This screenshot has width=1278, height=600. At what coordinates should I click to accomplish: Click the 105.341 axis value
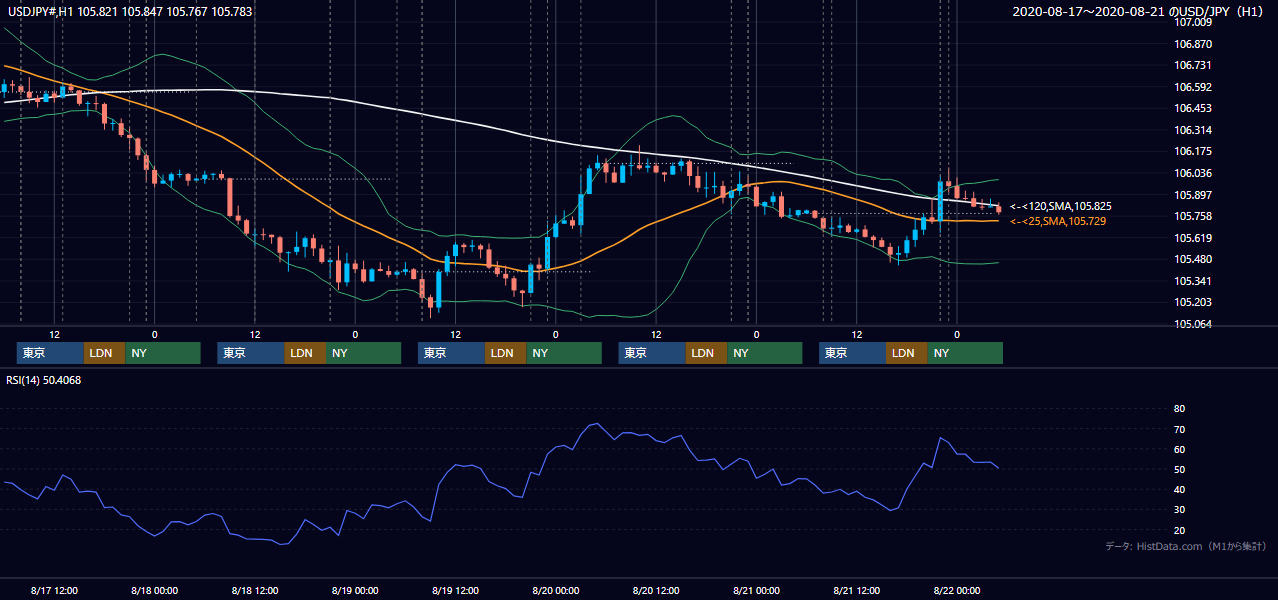click(x=1193, y=281)
